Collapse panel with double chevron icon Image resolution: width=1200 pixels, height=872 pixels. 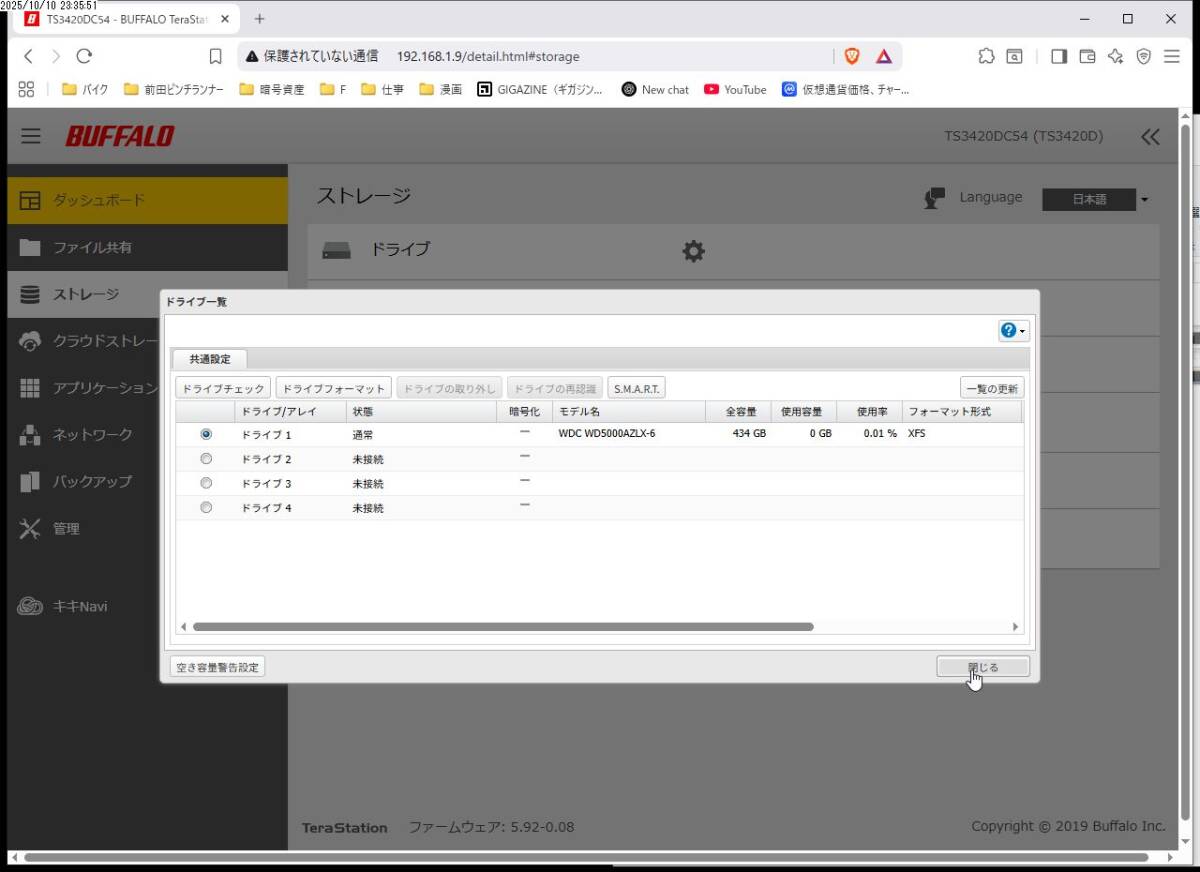click(1150, 137)
